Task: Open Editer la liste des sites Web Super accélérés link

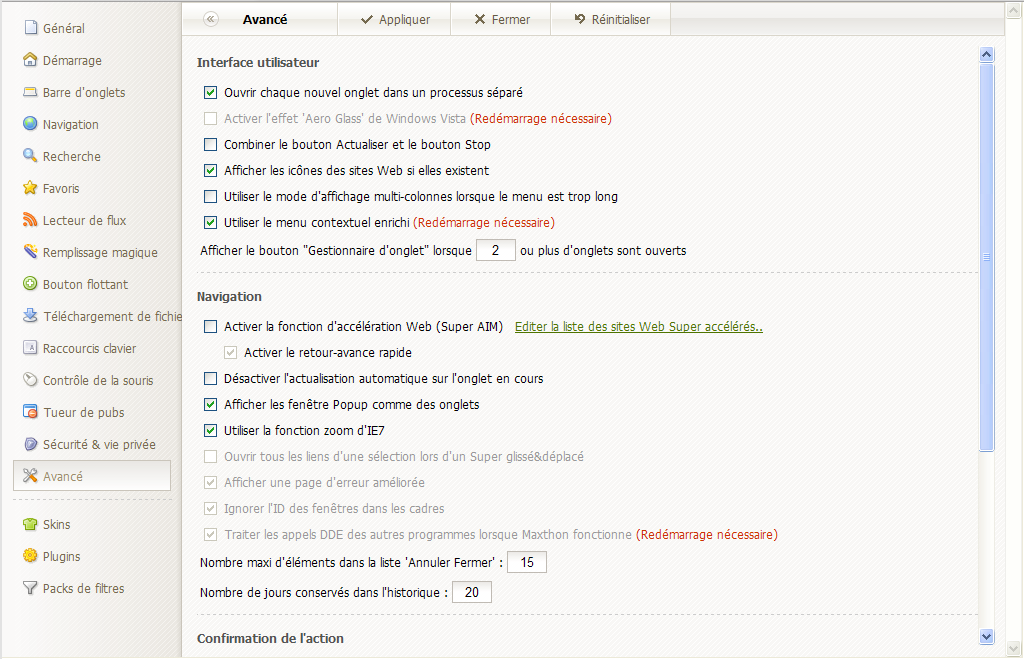Action: click(639, 327)
